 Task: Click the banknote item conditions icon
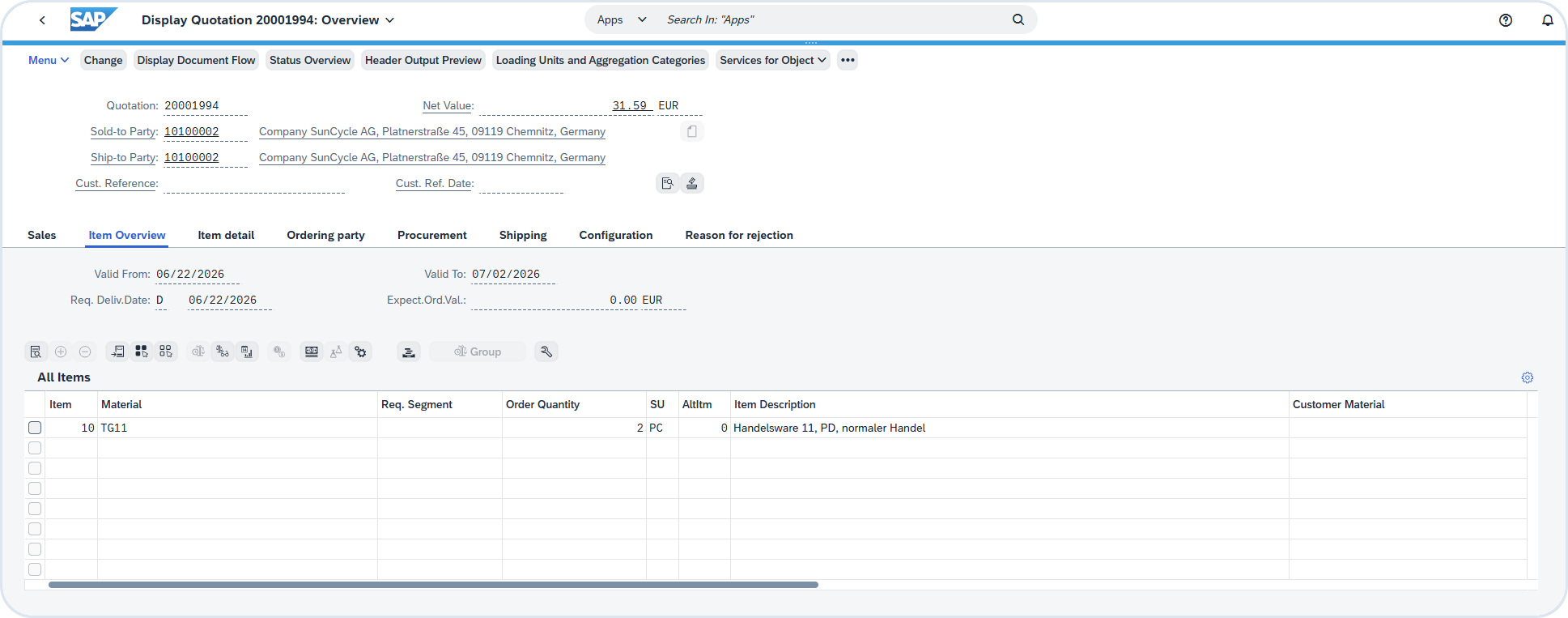coord(312,352)
